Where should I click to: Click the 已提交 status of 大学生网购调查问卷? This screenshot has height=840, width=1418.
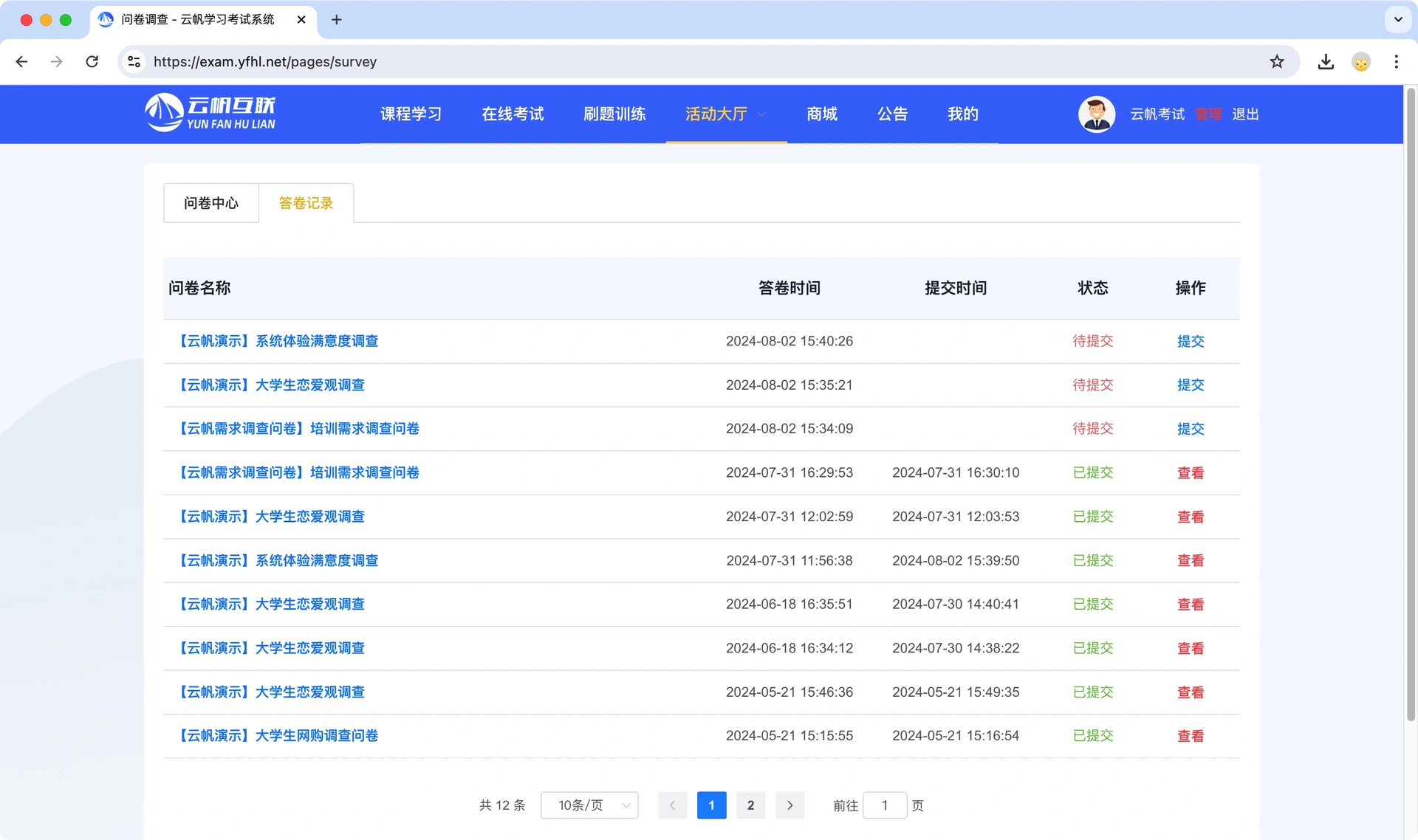1093,736
